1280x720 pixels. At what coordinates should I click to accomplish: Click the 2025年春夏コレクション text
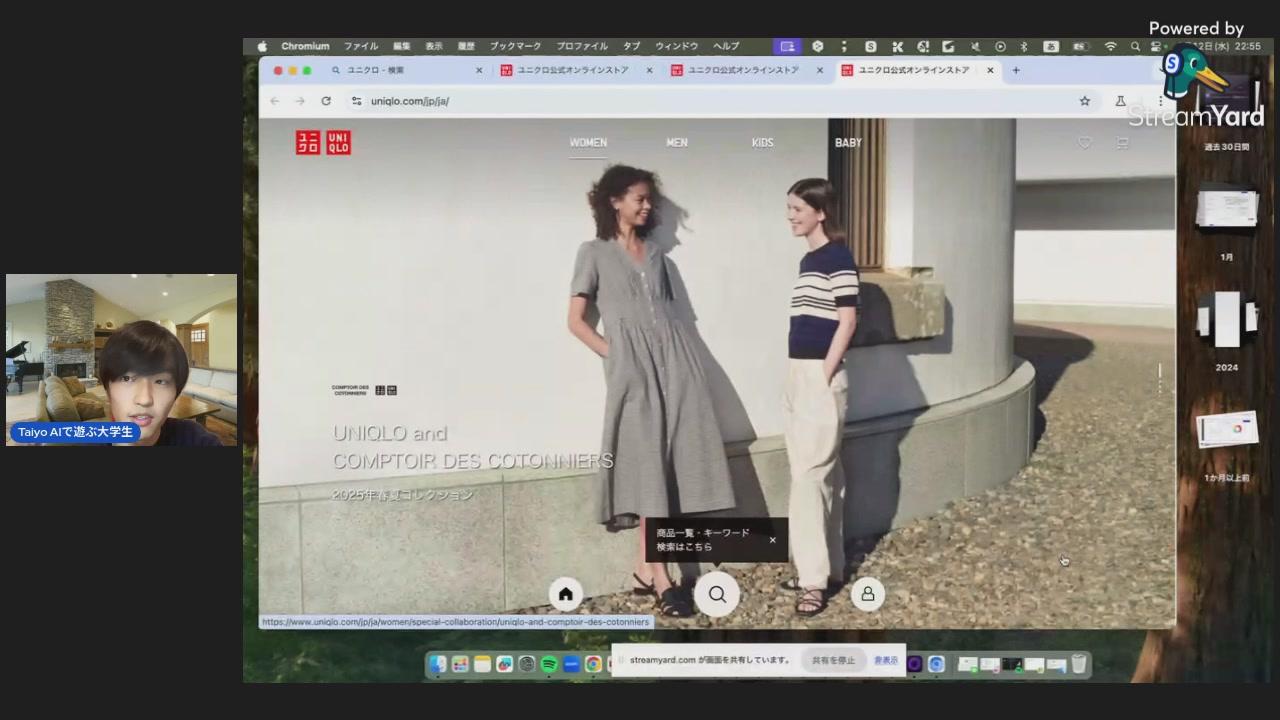tap(403, 495)
